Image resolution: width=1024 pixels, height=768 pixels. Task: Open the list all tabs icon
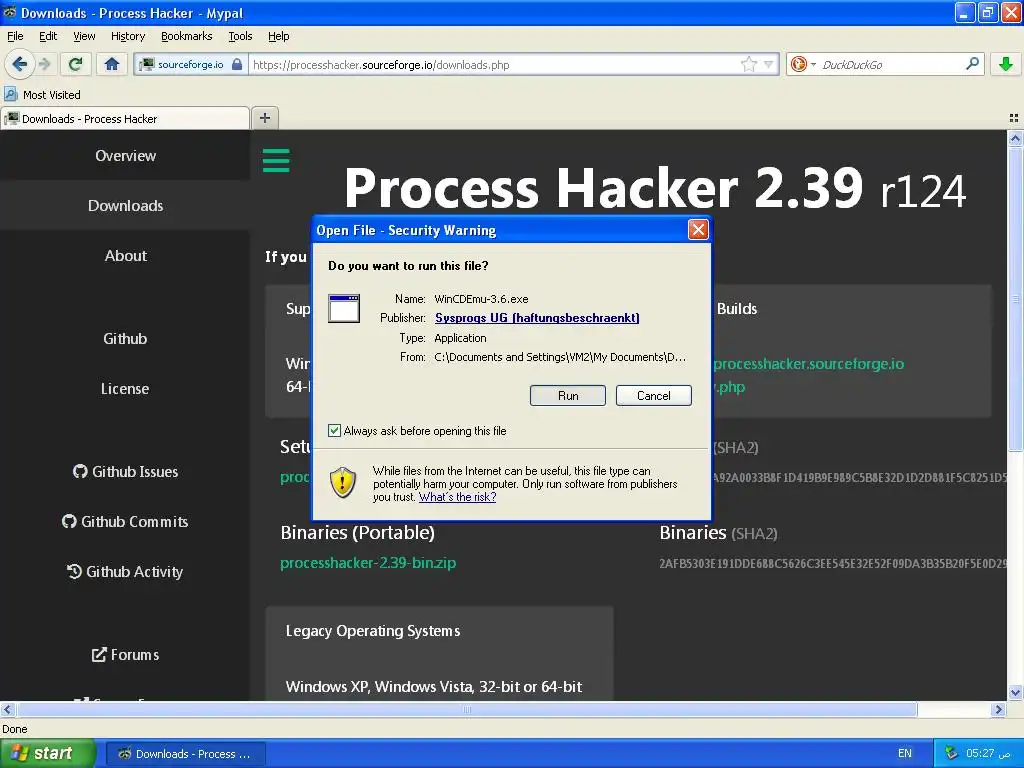pyautogui.click(x=1014, y=118)
